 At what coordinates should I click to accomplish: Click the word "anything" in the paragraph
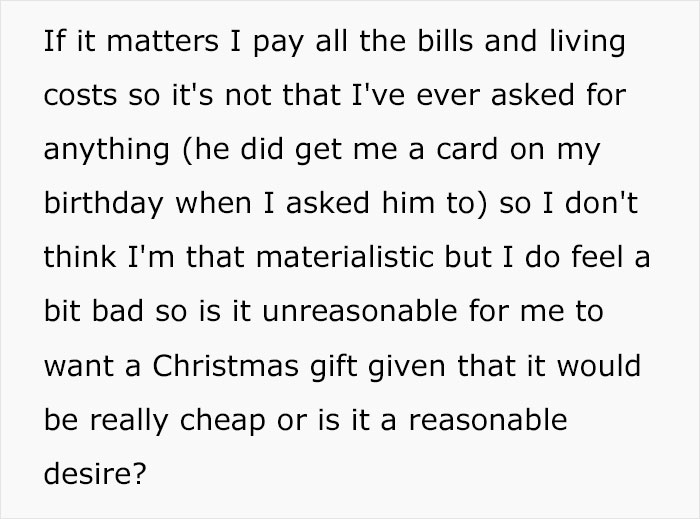coord(107,150)
